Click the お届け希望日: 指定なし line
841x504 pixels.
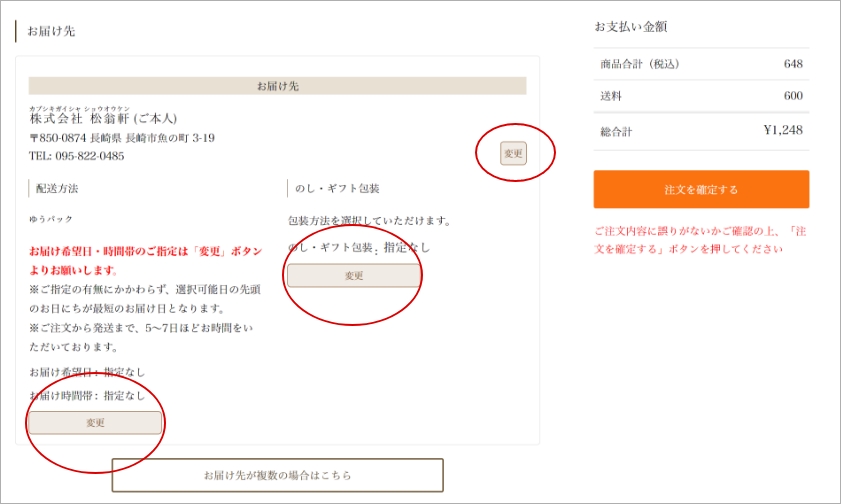point(87,372)
